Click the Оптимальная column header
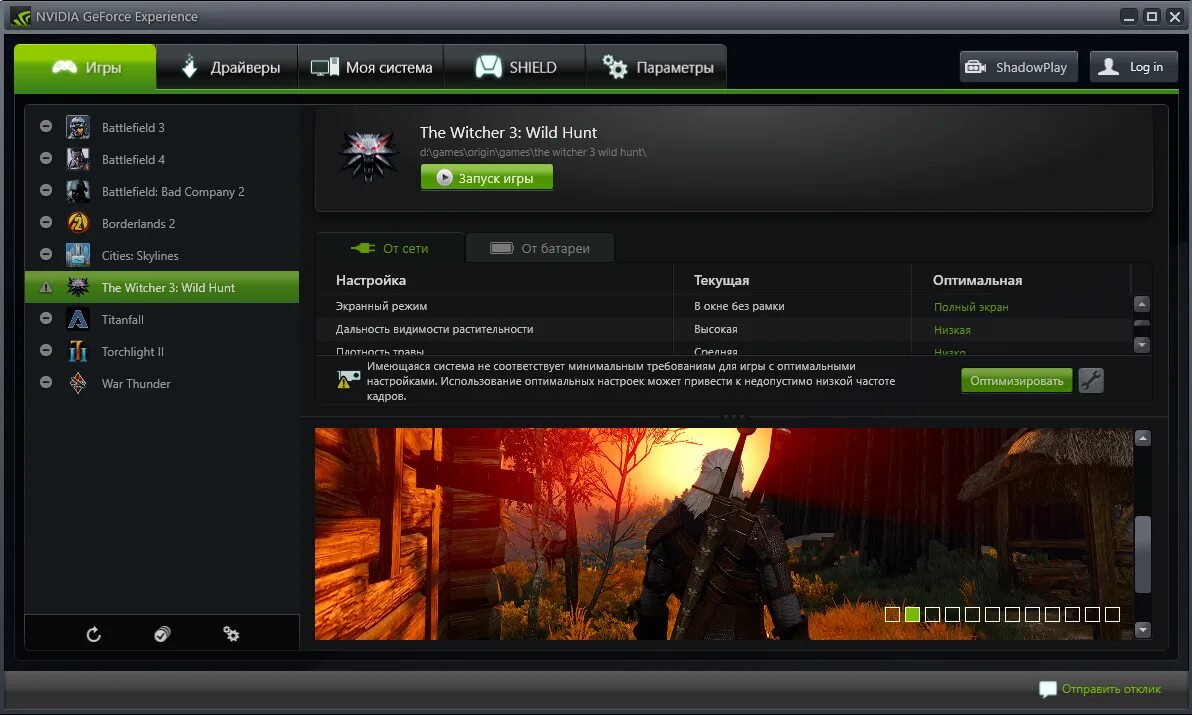Viewport: 1192px width, 715px height. click(x=977, y=280)
